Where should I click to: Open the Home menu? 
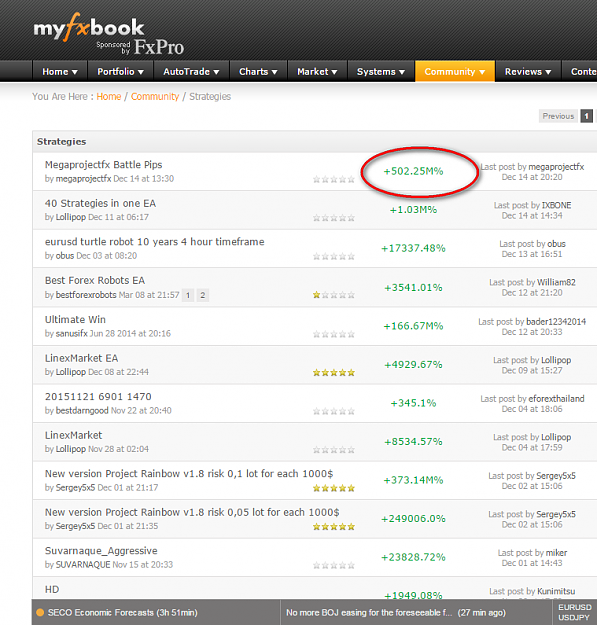pos(60,72)
